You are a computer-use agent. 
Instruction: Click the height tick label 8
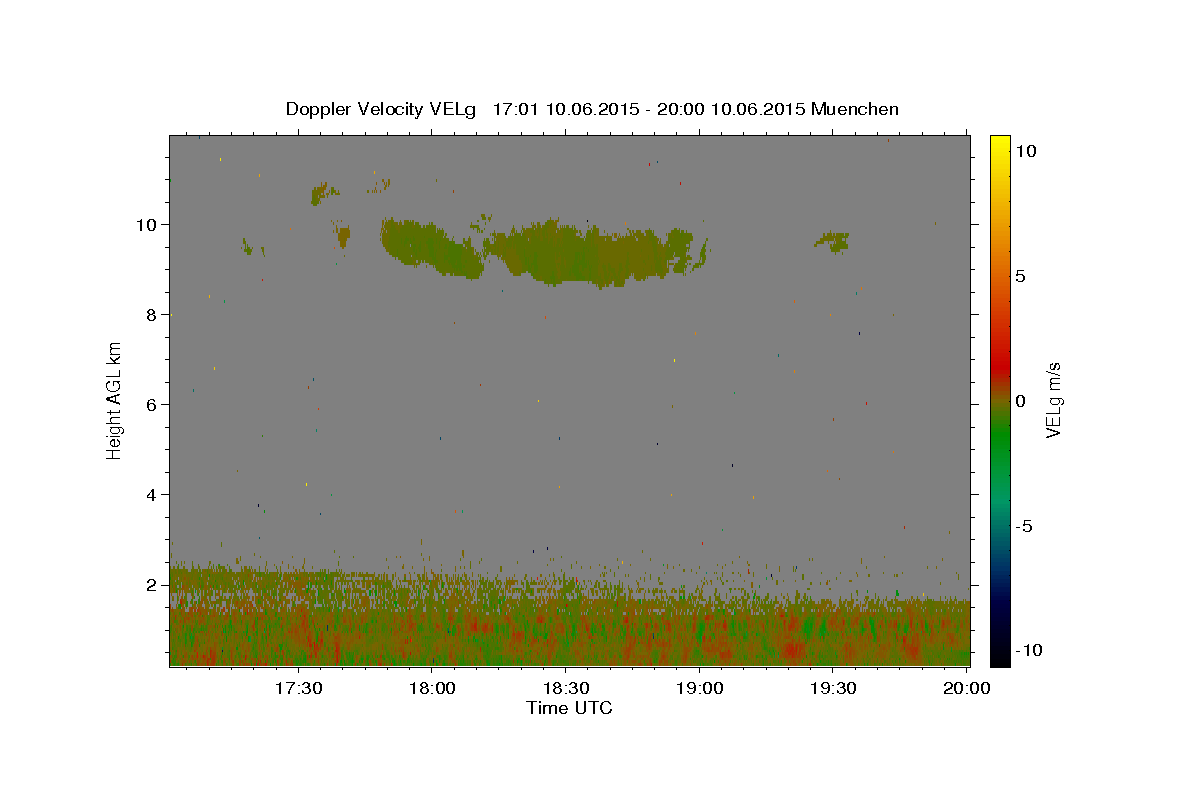pyautogui.click(x=153, y=315)
